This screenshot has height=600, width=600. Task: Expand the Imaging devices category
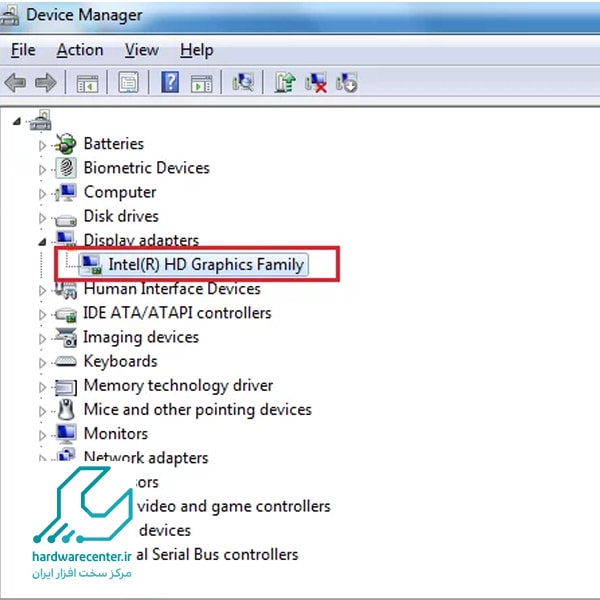click(42, 339)
